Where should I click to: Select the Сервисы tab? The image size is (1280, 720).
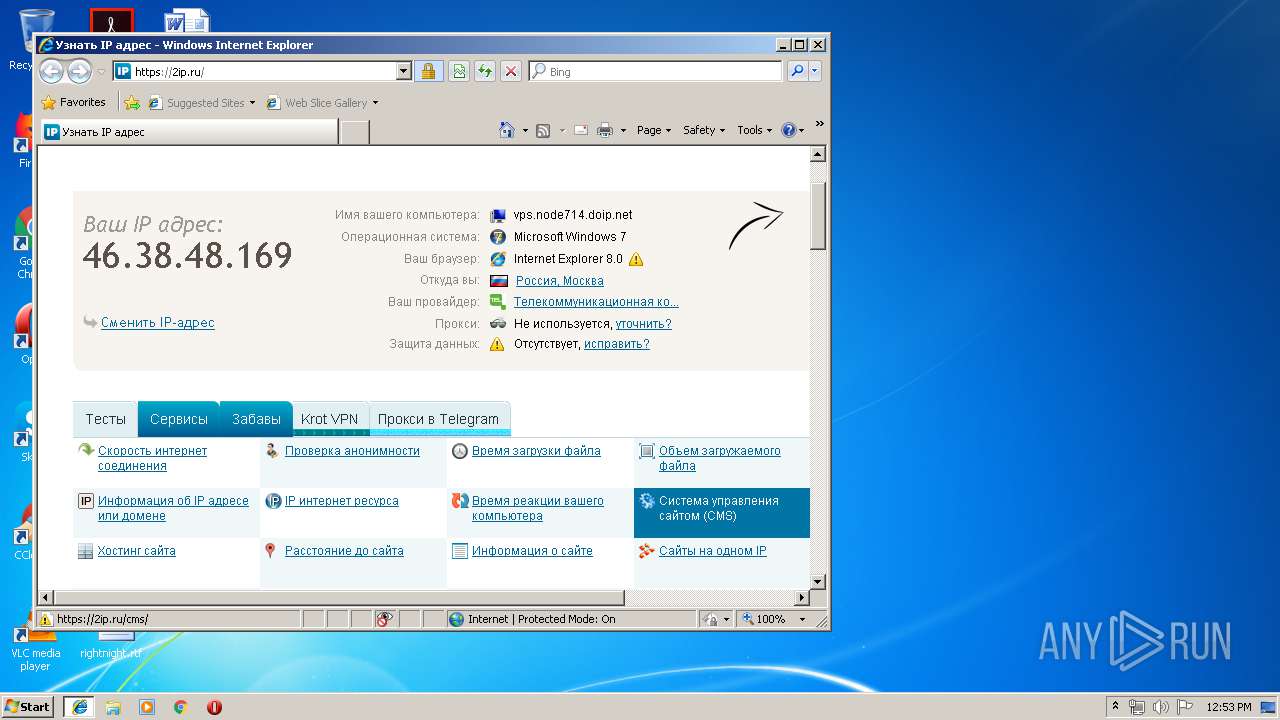click(x=179, y=419)
